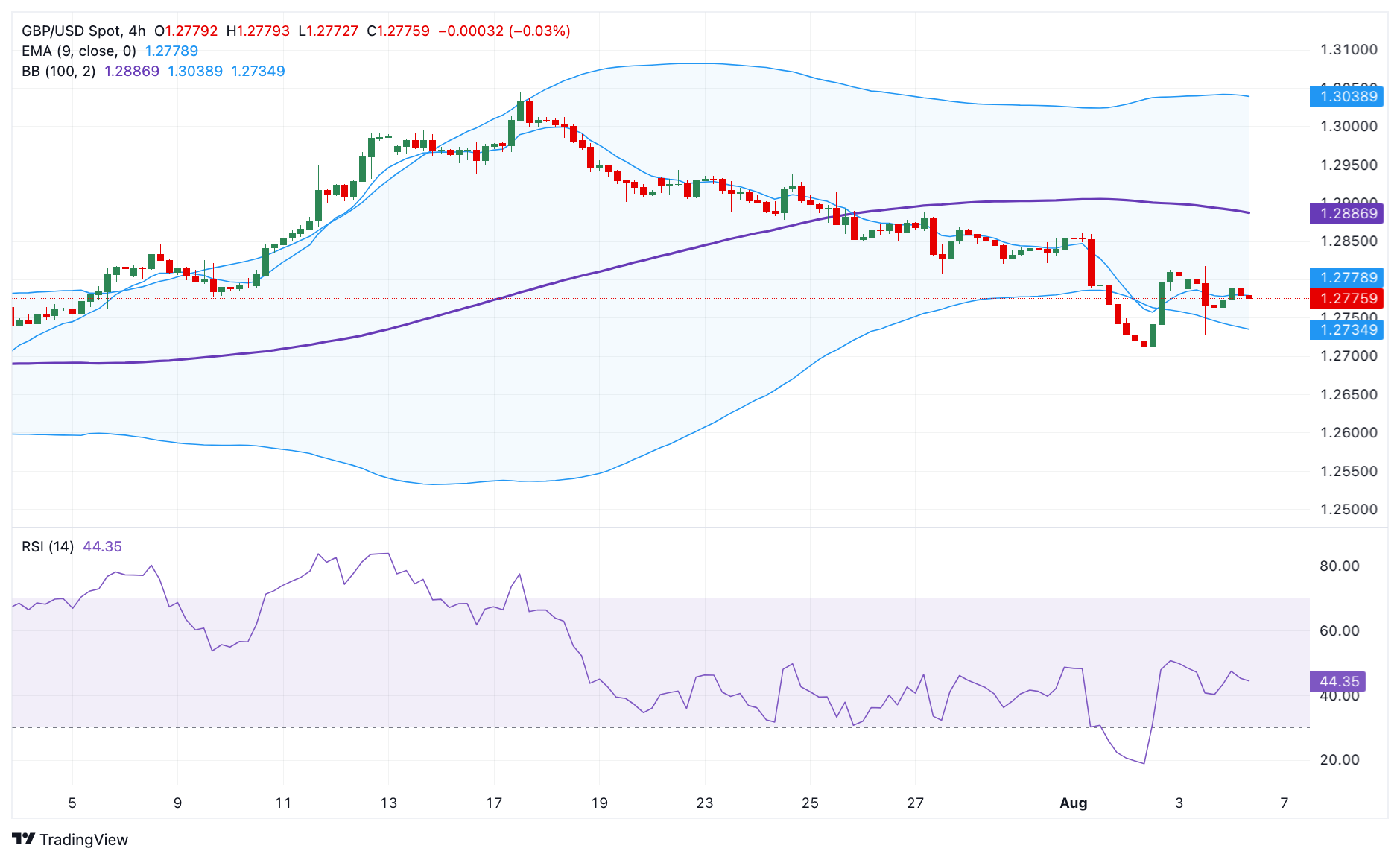Viewport: 1400px width, 860px height.
Task: Click the BB basis value 1.28869 in legend
Action: point(132,71)
